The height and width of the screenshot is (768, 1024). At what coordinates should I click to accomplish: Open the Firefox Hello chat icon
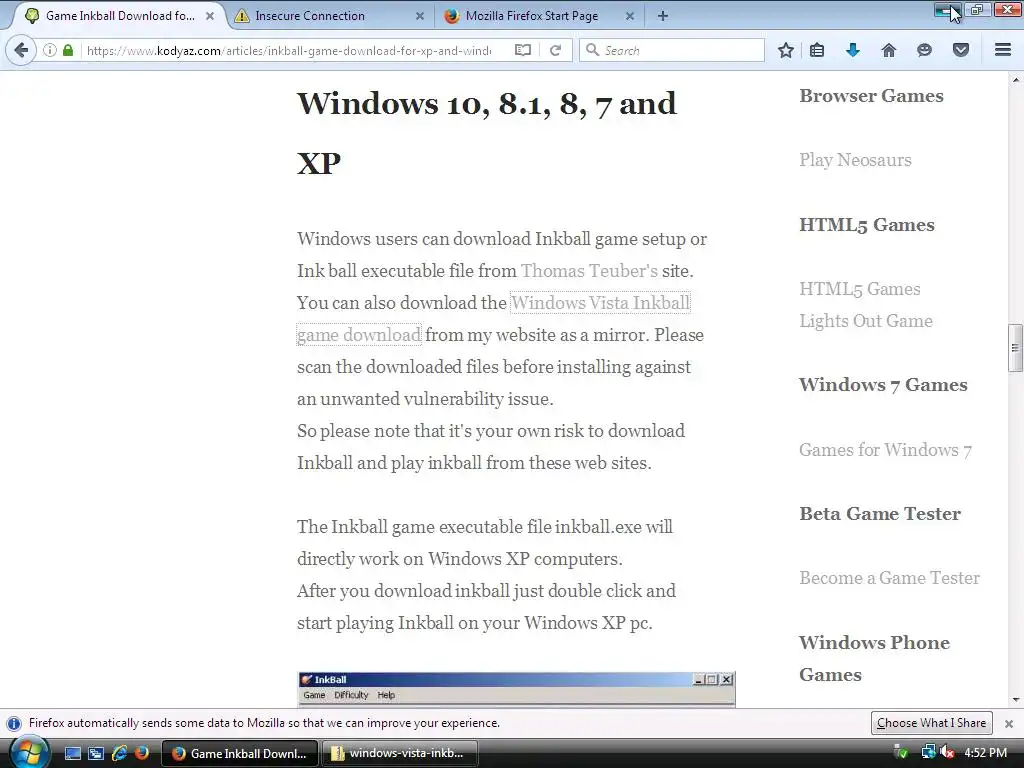click(x=924, y=50)
